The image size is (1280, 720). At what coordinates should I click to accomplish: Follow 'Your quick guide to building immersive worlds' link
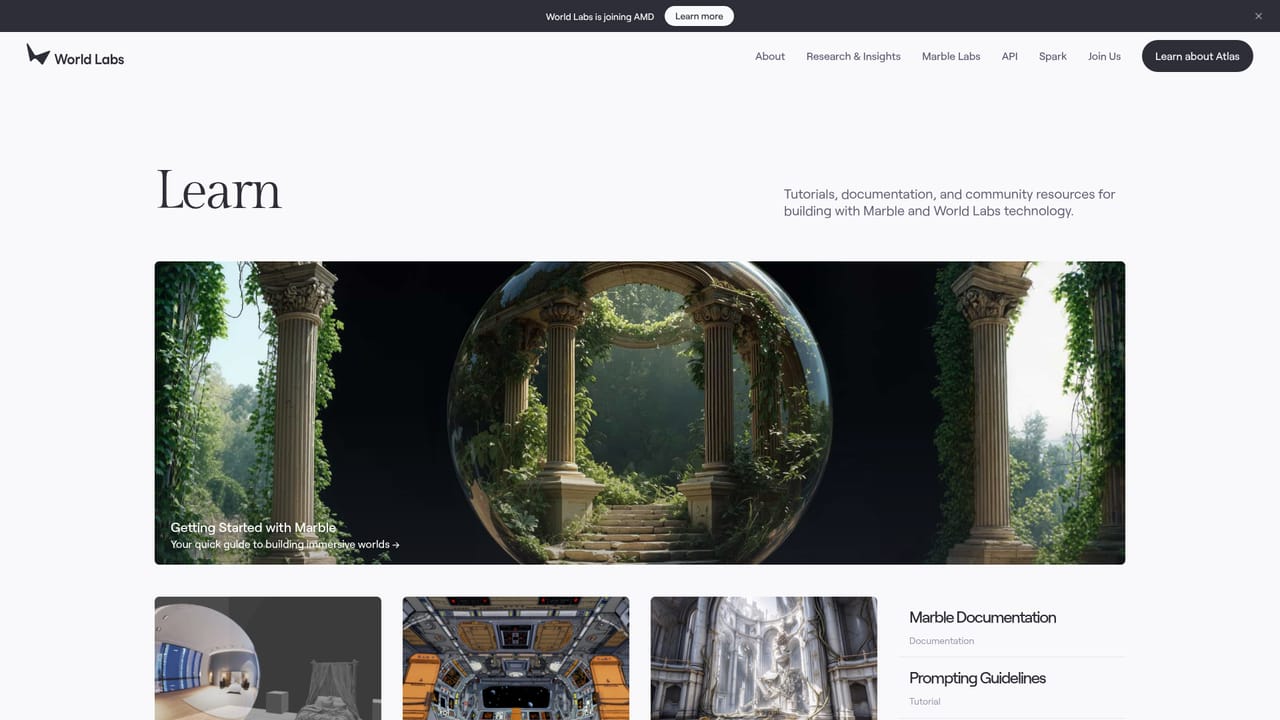[285, 545]
